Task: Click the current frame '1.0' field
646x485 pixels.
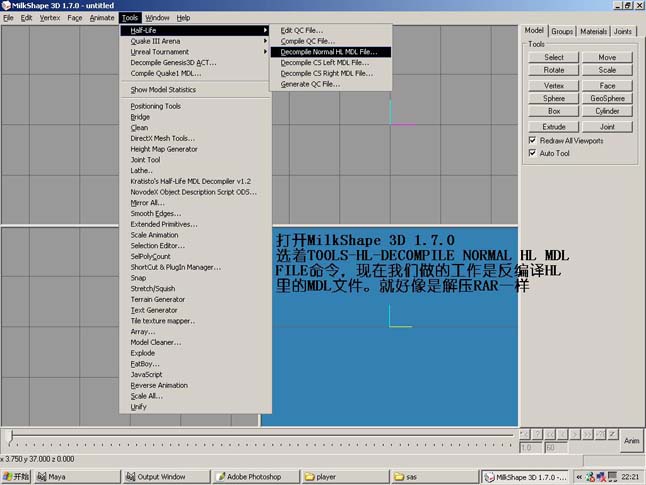Action: (530, 447)
